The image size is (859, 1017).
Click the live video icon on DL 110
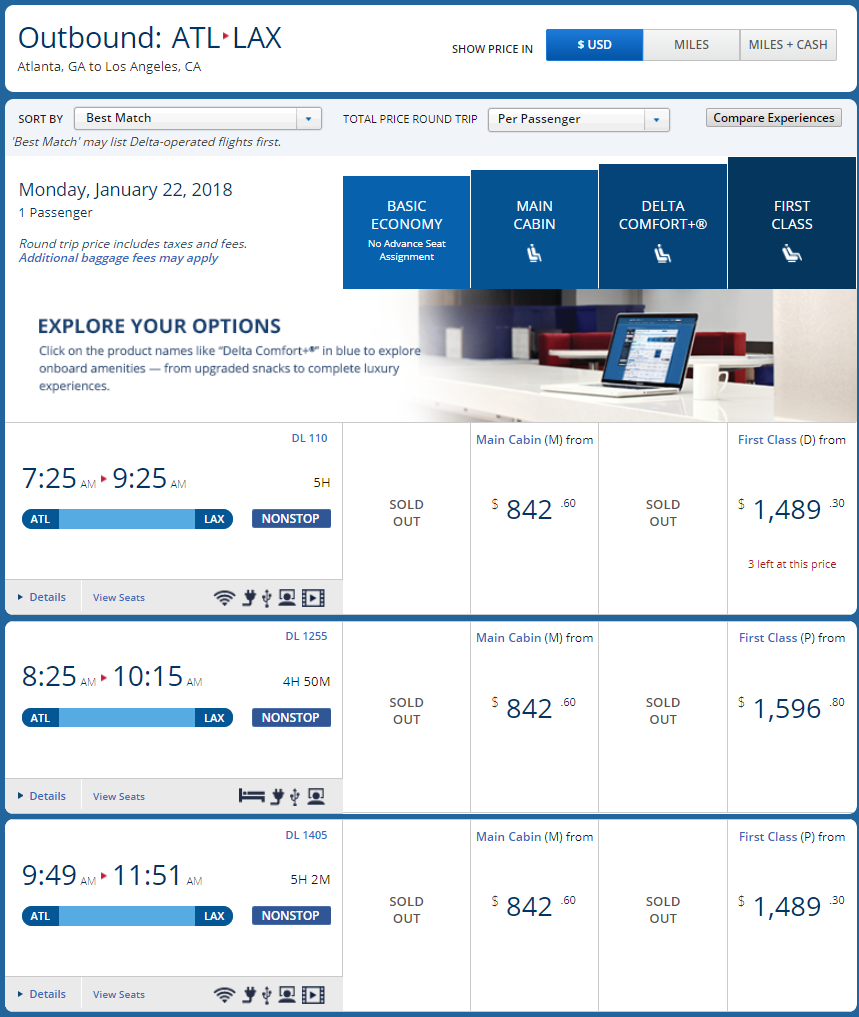click(x=314, y=598)
